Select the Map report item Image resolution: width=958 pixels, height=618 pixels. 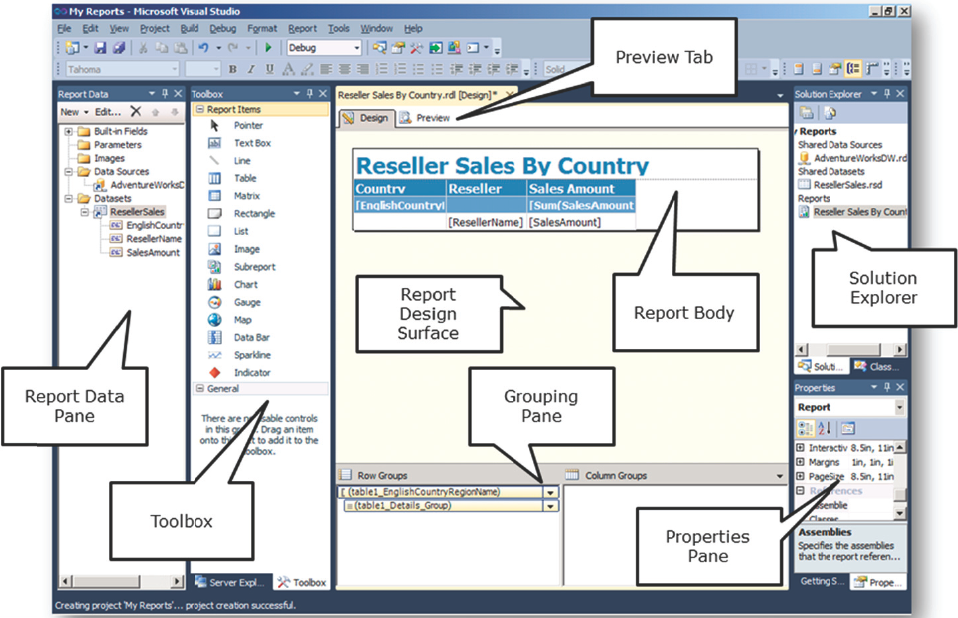tap(243, 320)
